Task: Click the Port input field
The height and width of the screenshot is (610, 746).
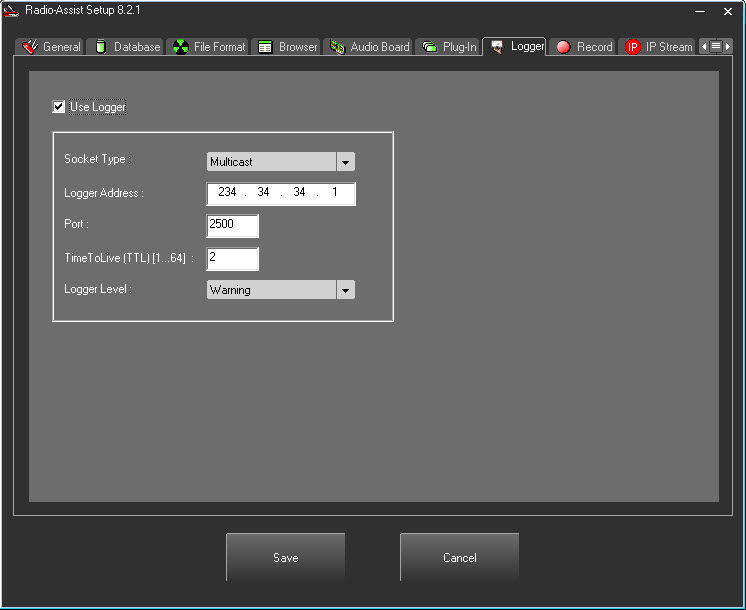Action: pos(232,225)
